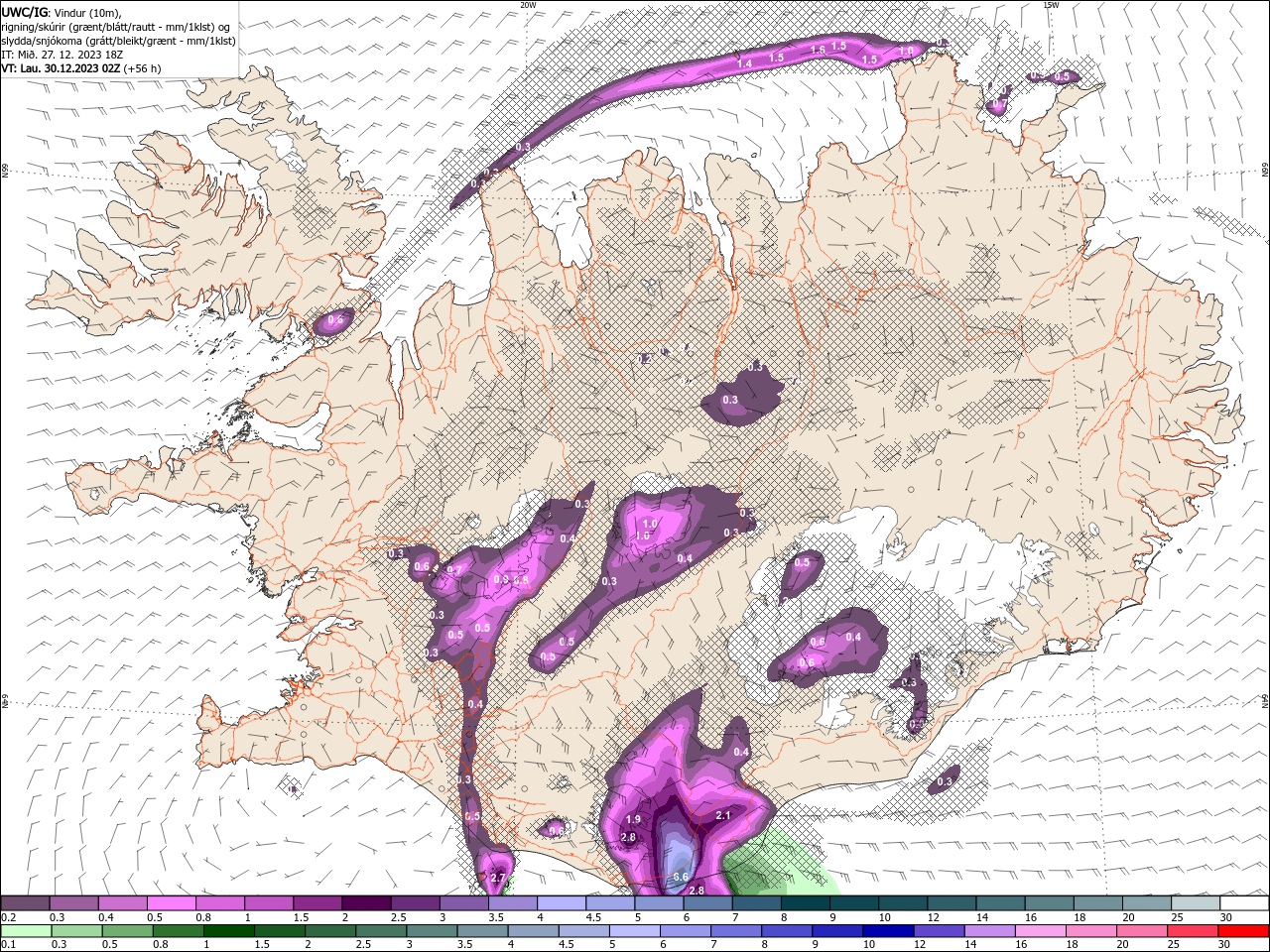Pick the 10 teal swatch in the upper legend
The image size is (1270, 952).
pos(903,903)
